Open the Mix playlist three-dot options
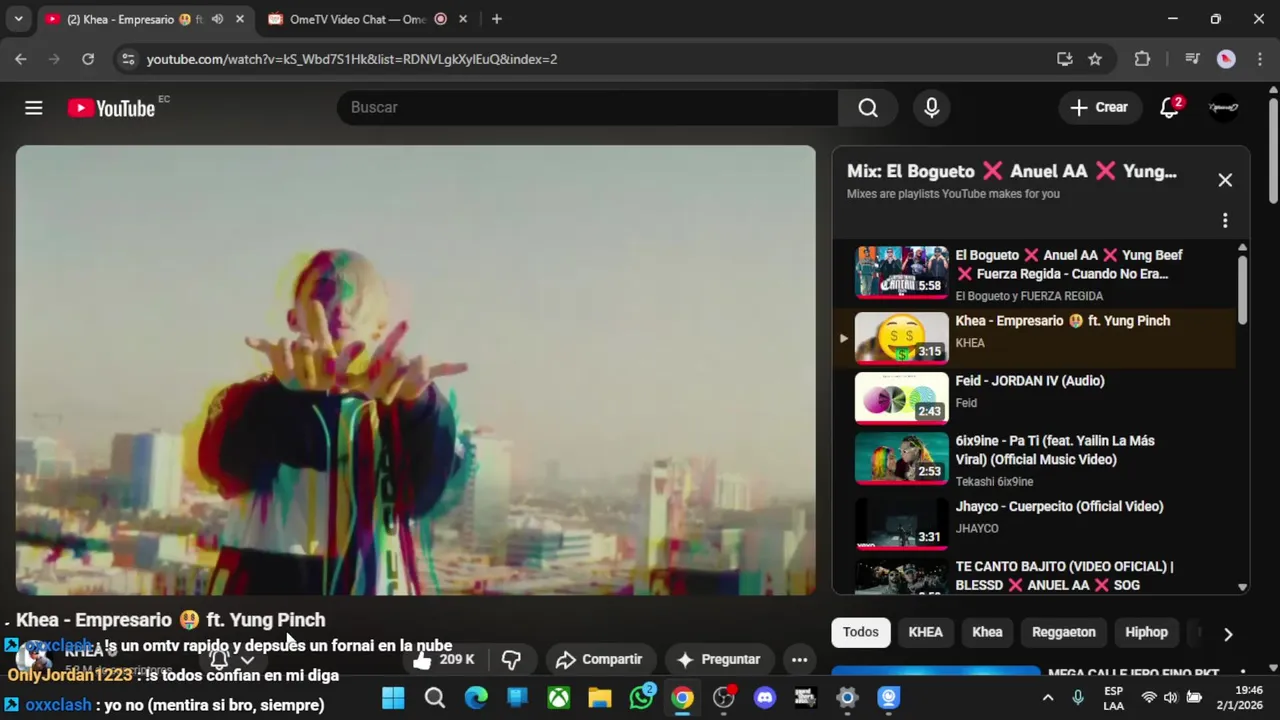This screenshot has width=1280, height=720. (x=1225, y=220)
